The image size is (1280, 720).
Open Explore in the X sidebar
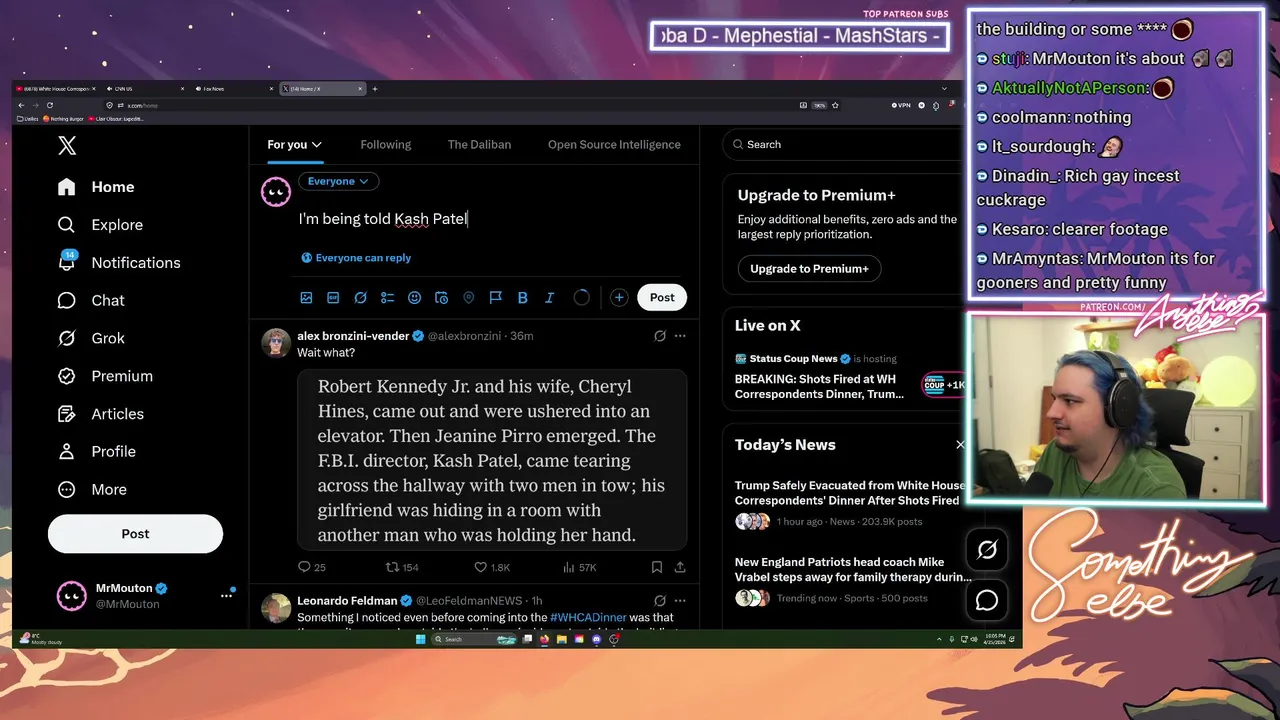[101, 225]
